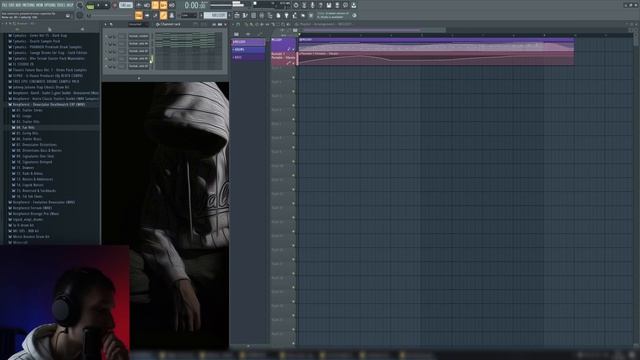640x360 pixels.
Task: Select the pink automation clip on second track
Action: pos(436,58)
